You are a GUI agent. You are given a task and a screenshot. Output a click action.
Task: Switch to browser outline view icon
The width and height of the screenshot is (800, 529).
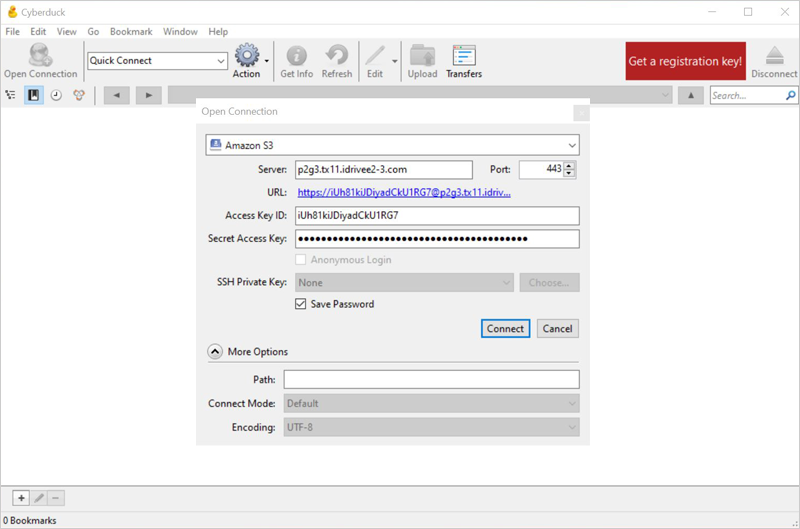[10, 95]
